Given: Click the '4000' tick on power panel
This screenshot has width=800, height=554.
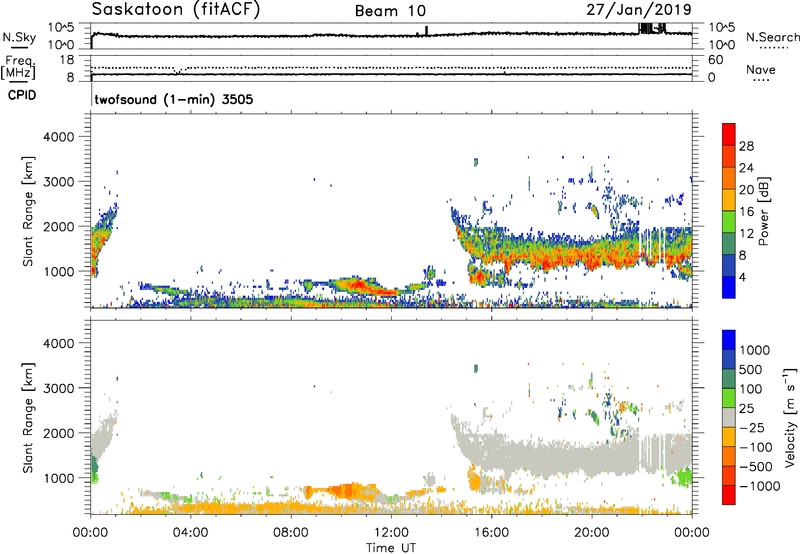Looking at the screenshot, I should click(x=58, y=137).
